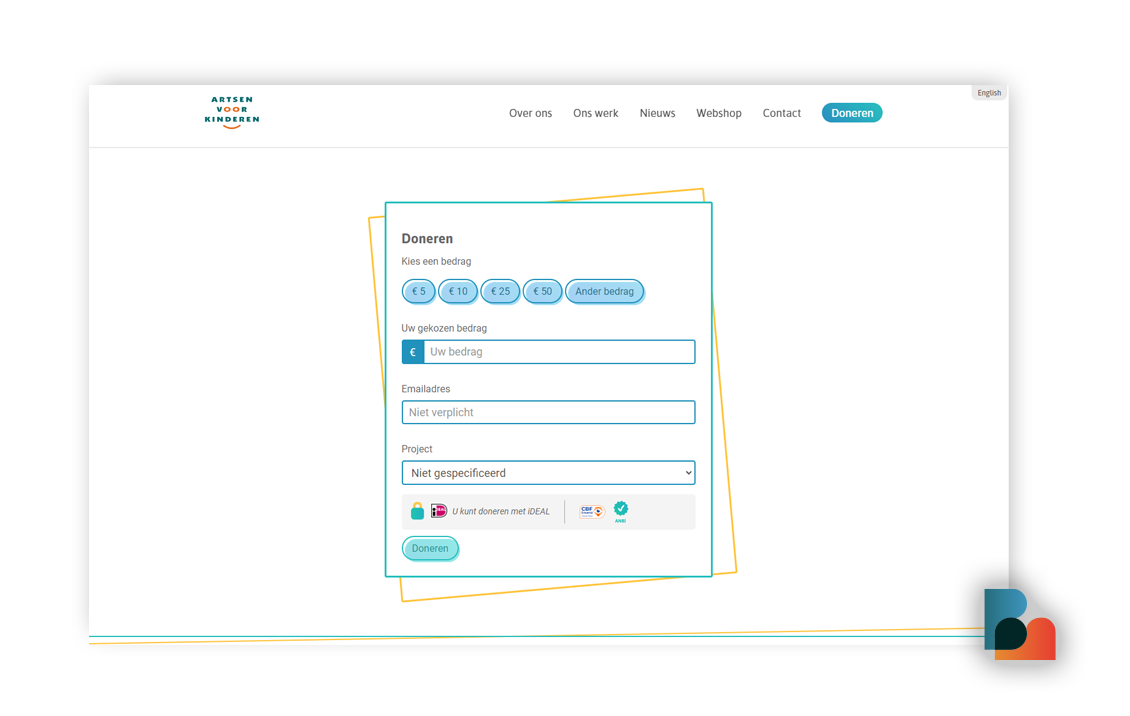
Task: Submit the form with Doneren button
Action: coord(430,549)
